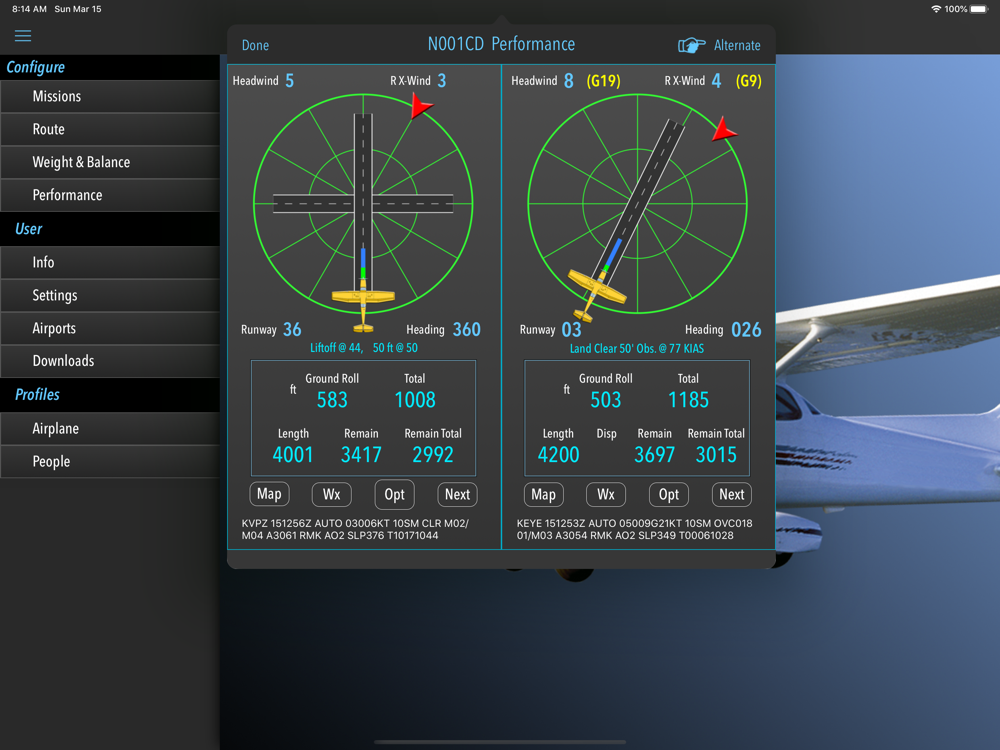Tap the Runway 36 value
This screenshot has width=1000, height=750.
(292, 330)
